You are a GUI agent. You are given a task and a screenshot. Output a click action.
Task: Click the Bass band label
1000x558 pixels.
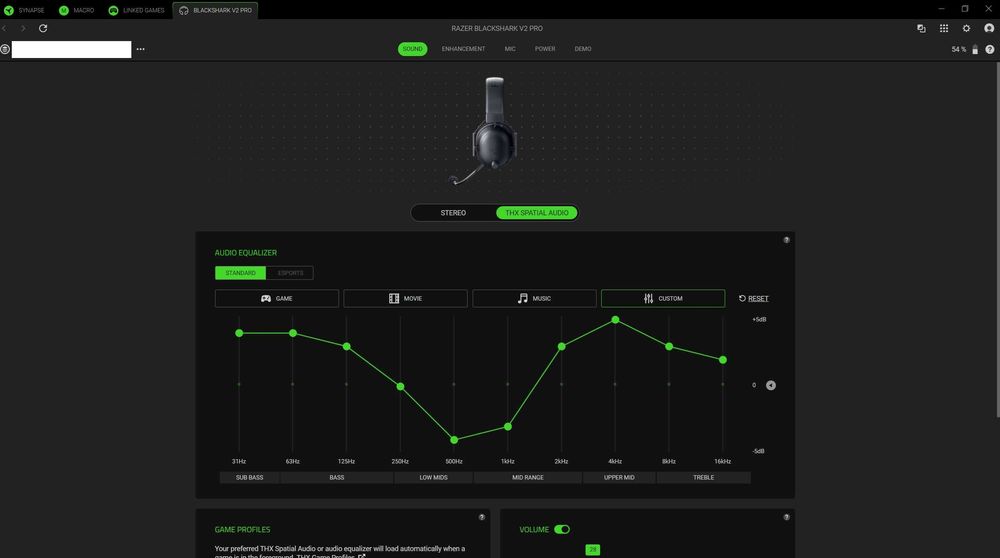coord(337,478)
